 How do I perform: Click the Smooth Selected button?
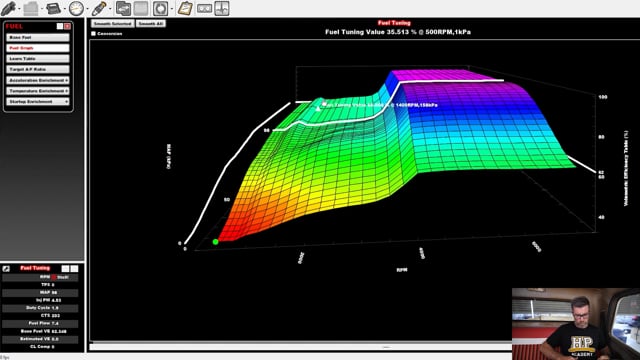coord(113,24)
